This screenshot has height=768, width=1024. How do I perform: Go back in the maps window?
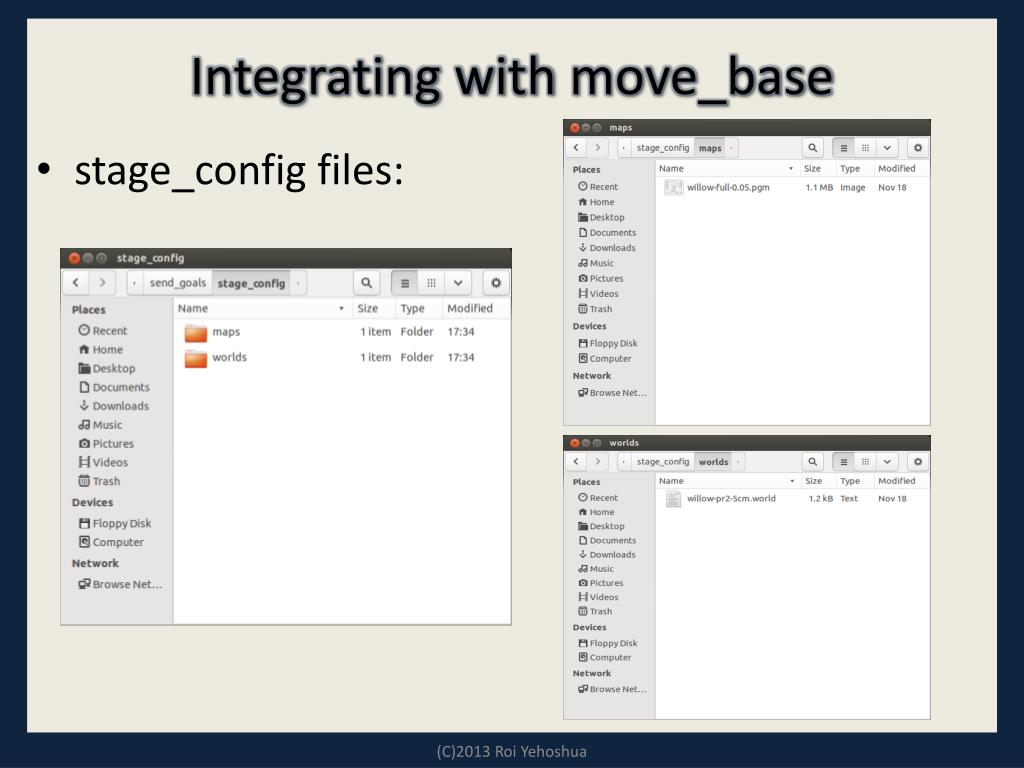click(576, 148)
